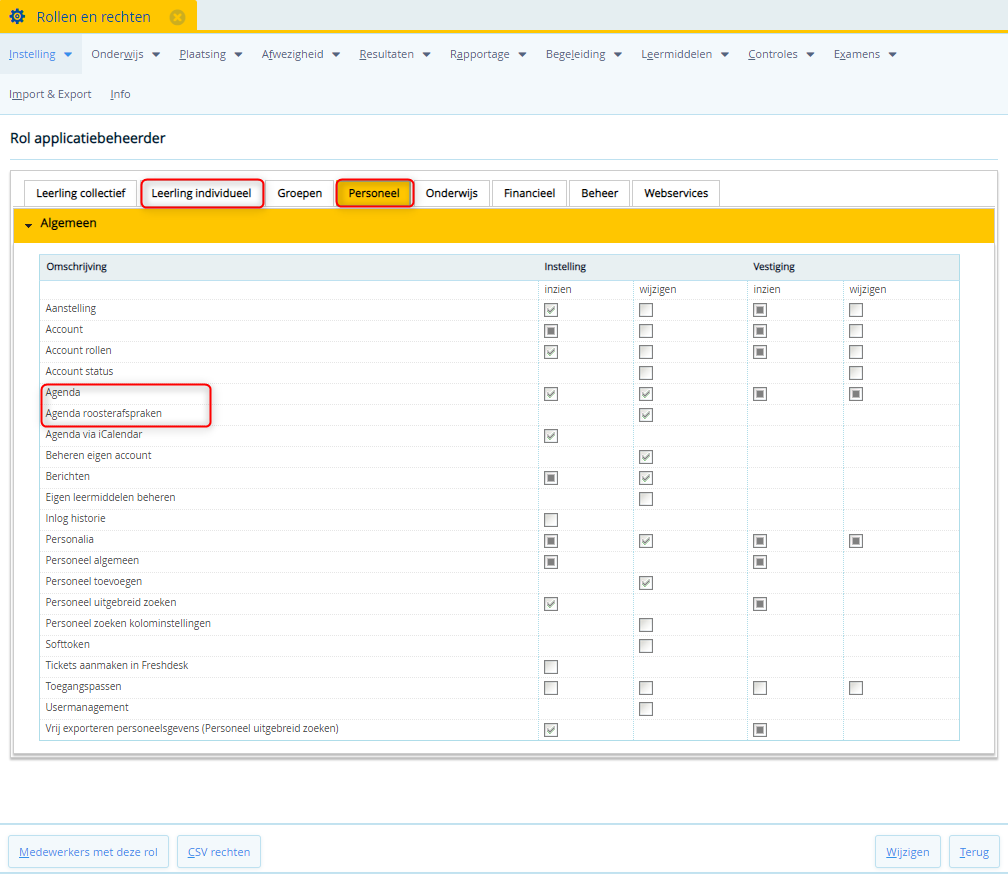Image resolution: width=1008 pixels, height=875 pixels.
Task: Click the Berichten row label
Action: click(68, 476)
